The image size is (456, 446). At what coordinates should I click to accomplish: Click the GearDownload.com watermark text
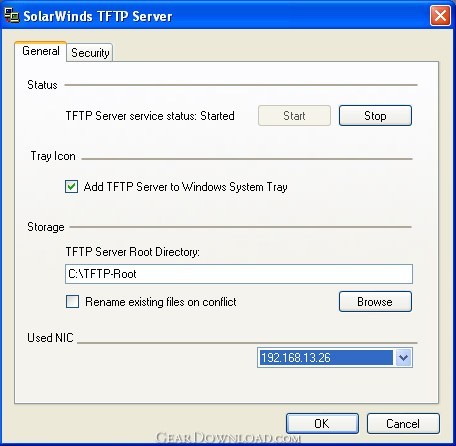(228, 437)
